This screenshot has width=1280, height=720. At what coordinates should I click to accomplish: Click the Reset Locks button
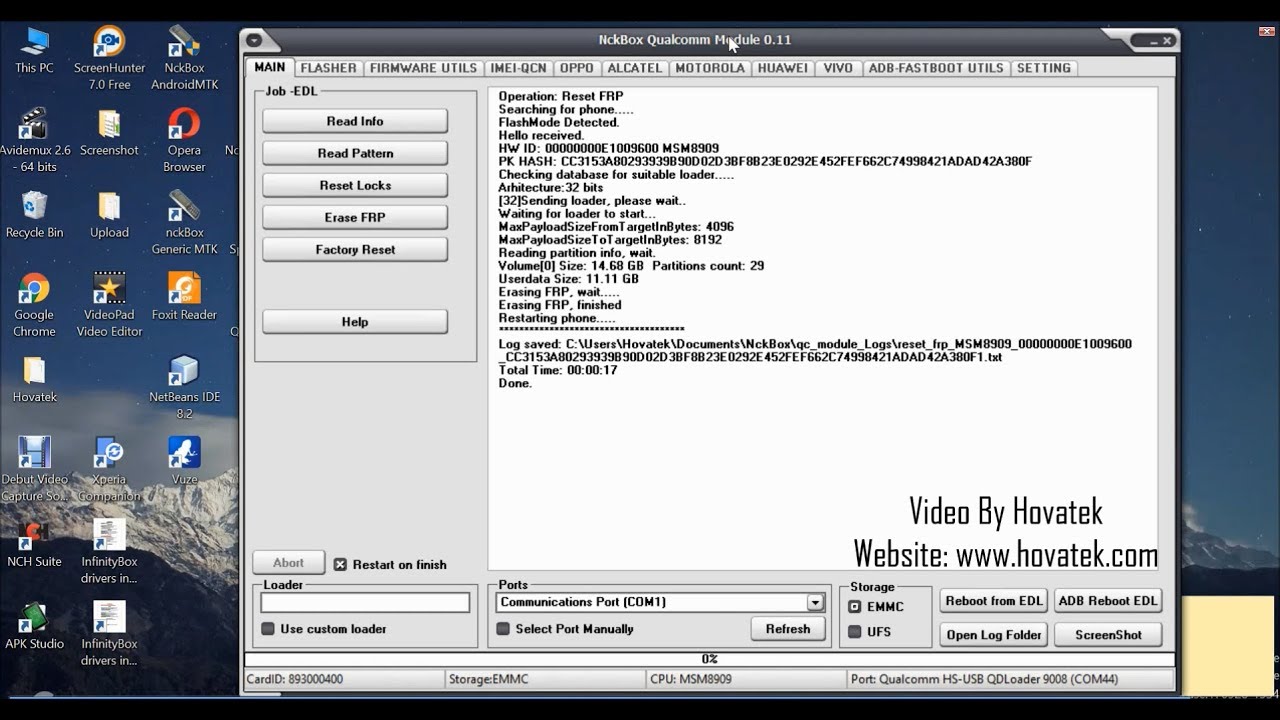tap(355, 185)
